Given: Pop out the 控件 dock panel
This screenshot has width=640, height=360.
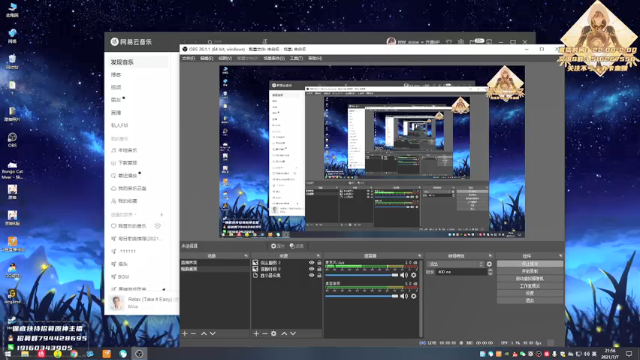Looking at the screenshot, I should tap(560, 256).
